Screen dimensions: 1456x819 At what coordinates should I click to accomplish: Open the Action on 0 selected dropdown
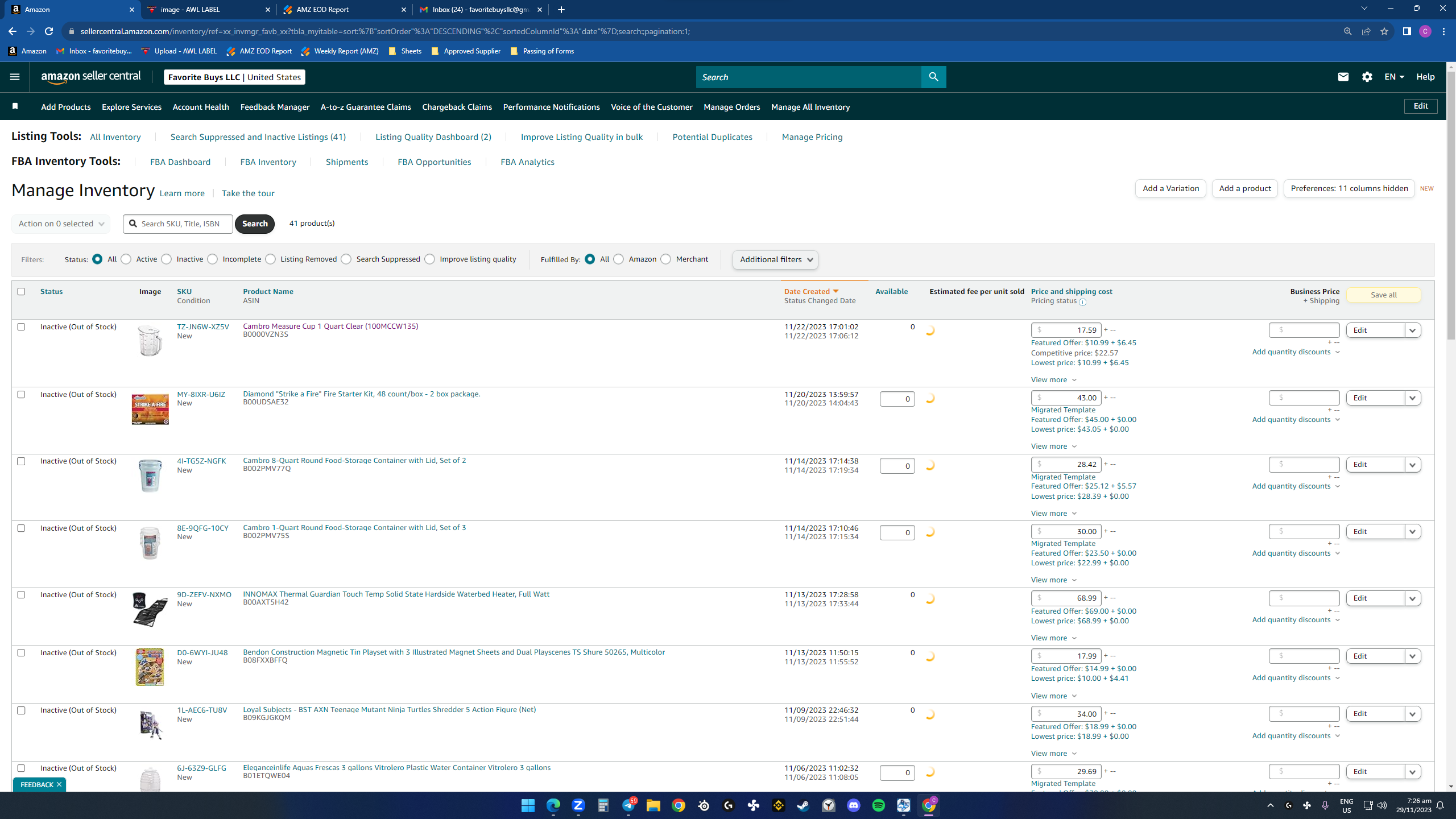(x=61, y=224)
